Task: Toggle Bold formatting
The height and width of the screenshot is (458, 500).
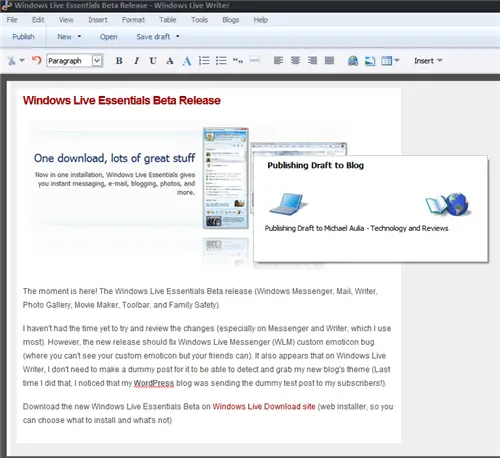Action: (119, 61)
